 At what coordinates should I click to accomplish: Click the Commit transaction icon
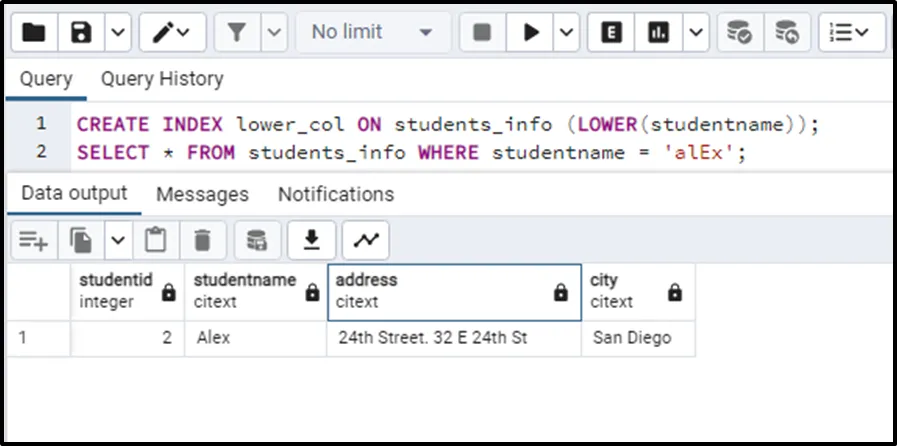click(740, 33)
